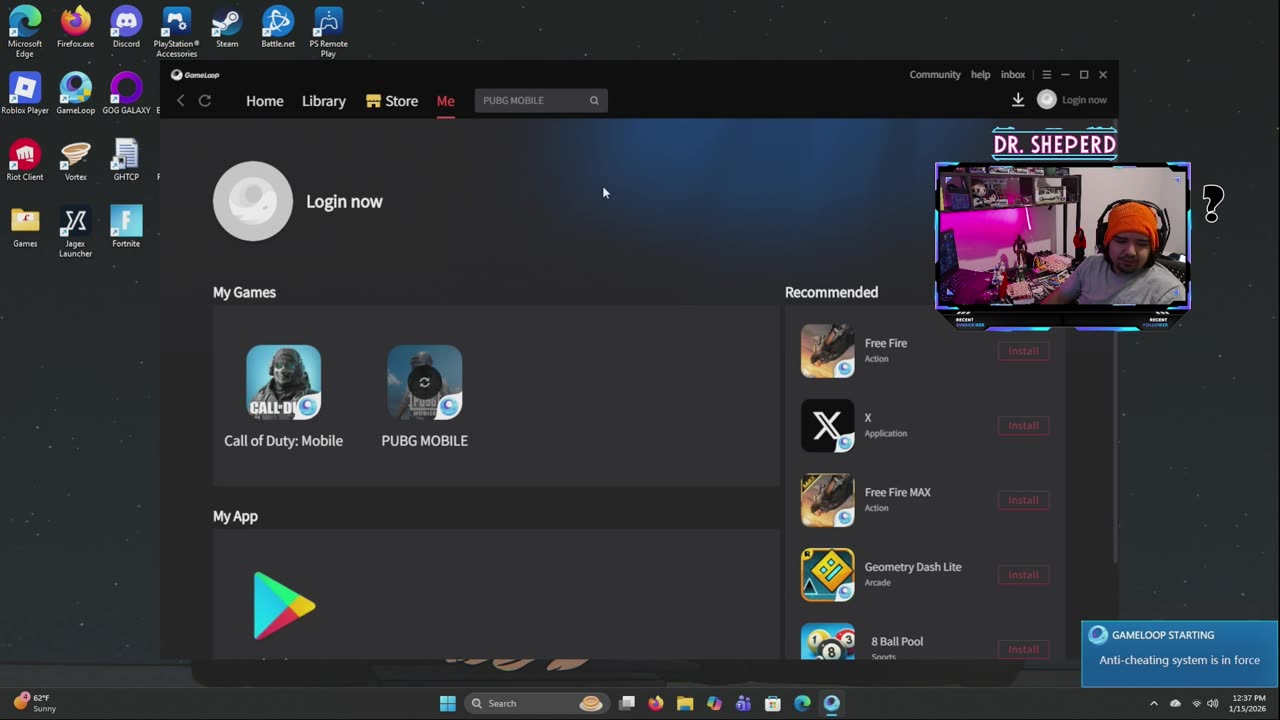Open File Explorer from taskbar
Image resolution: width=1280 pixels, height=720 pixels.
click(685, 703)
